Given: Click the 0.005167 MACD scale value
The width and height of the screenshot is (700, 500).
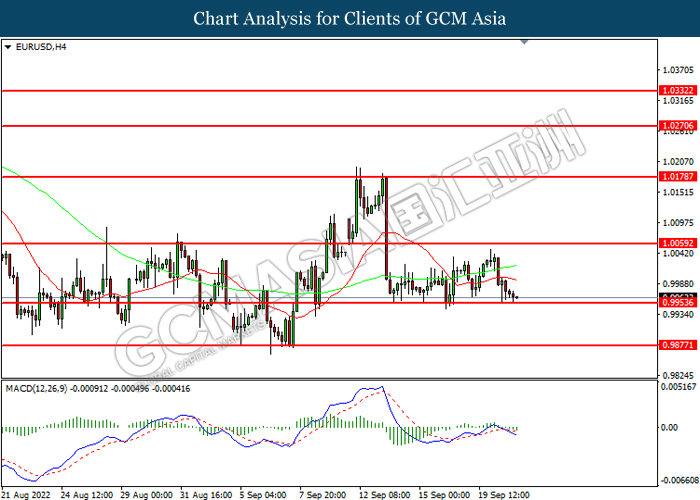Looking at the screenshot, I should coord(679,387).
